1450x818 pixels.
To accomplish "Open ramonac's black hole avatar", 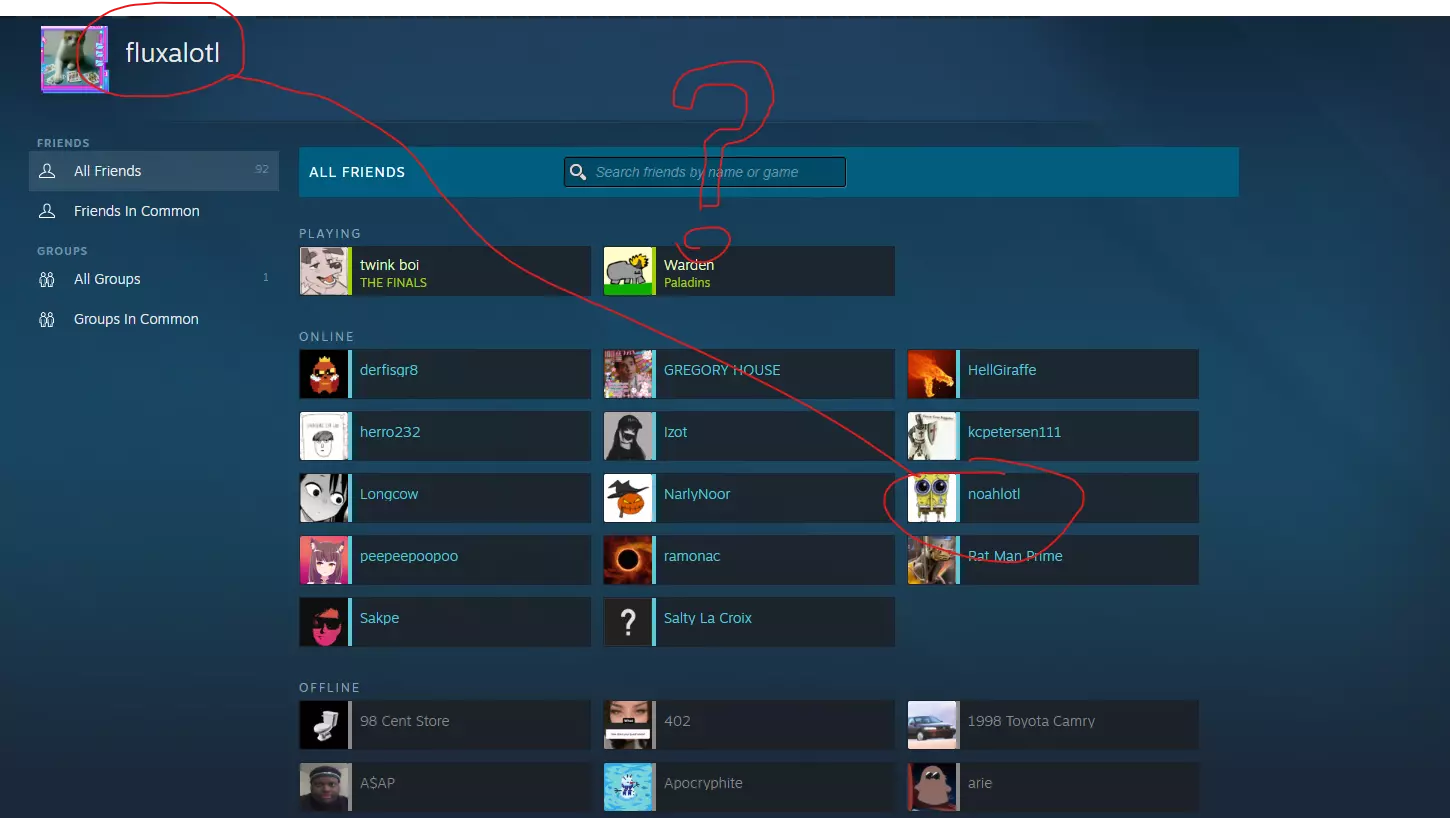I will (628, 560).
